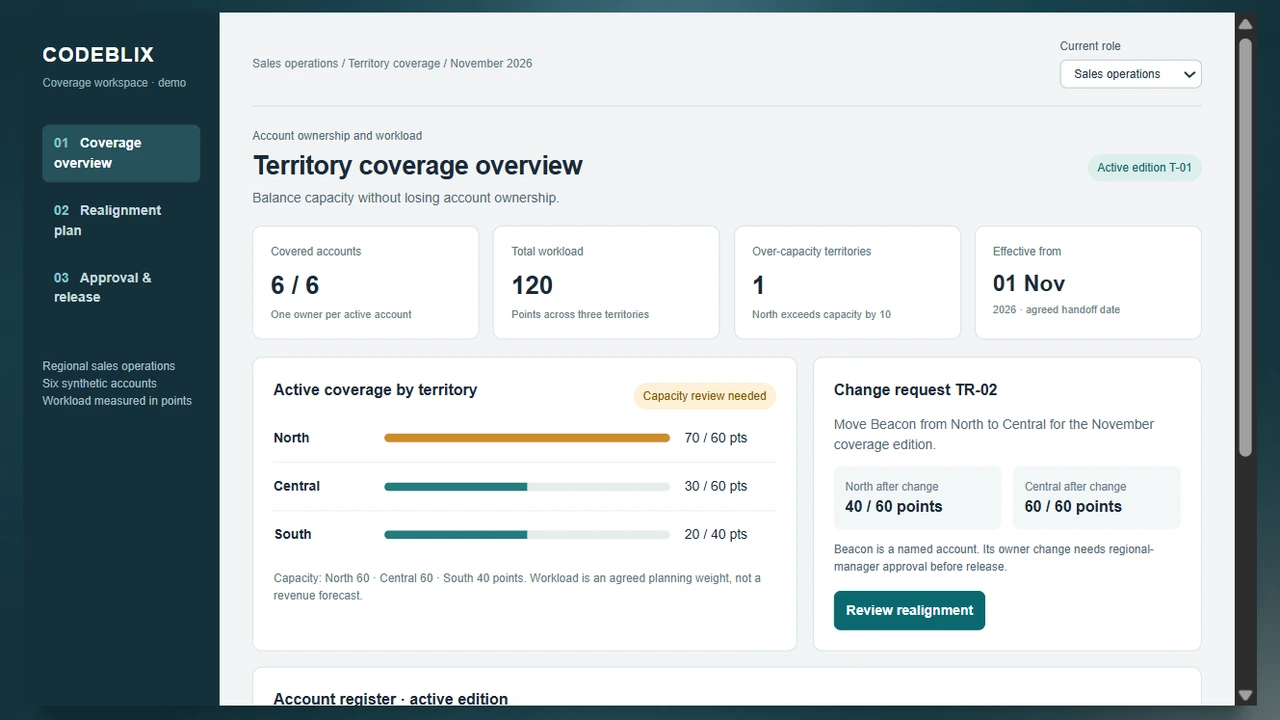Click the Review realignment button

tap(909, 610)
